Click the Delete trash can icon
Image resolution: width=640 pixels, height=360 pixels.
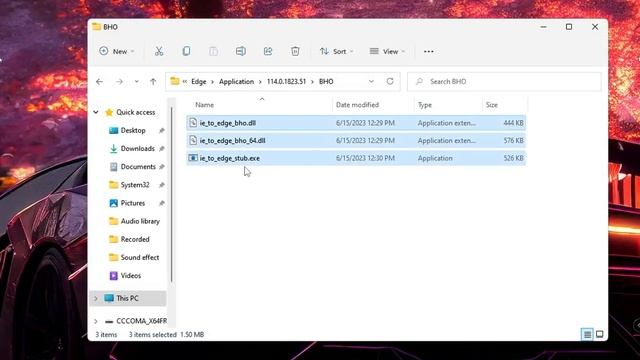point(295,51)
